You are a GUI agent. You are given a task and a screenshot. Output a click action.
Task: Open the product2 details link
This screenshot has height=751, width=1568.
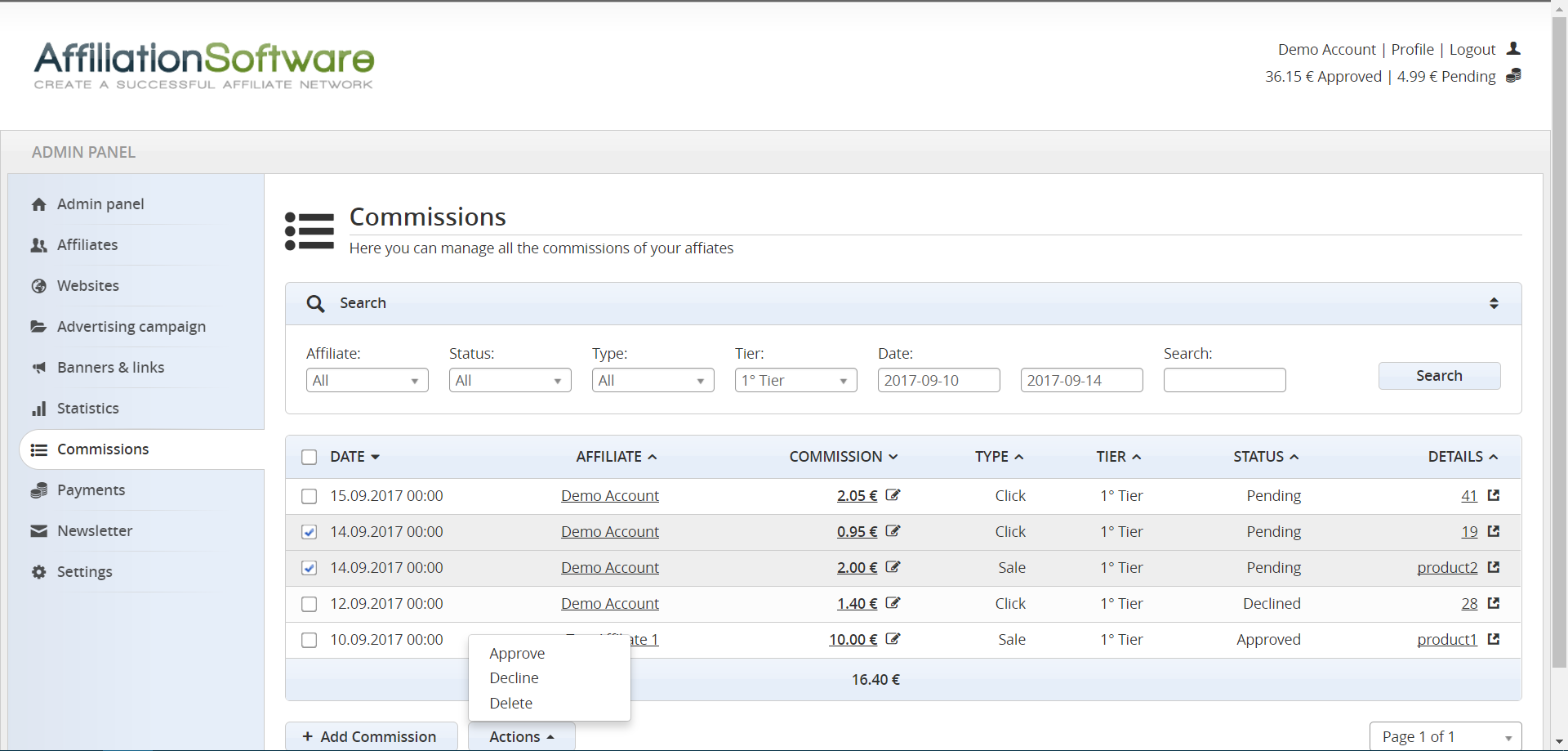[1447, 568]
